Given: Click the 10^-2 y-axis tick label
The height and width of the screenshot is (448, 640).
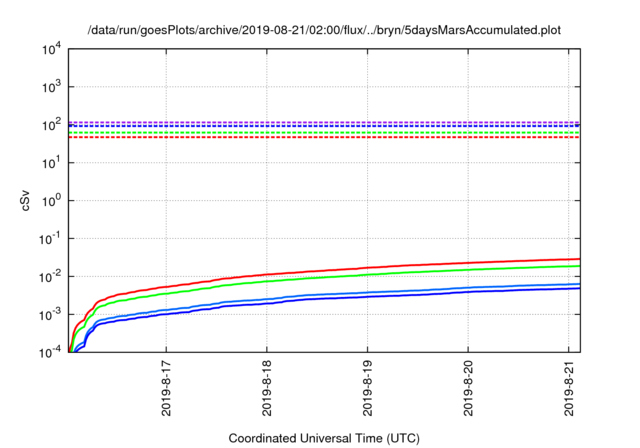Looking at the screenshot, I should [50, 277].
